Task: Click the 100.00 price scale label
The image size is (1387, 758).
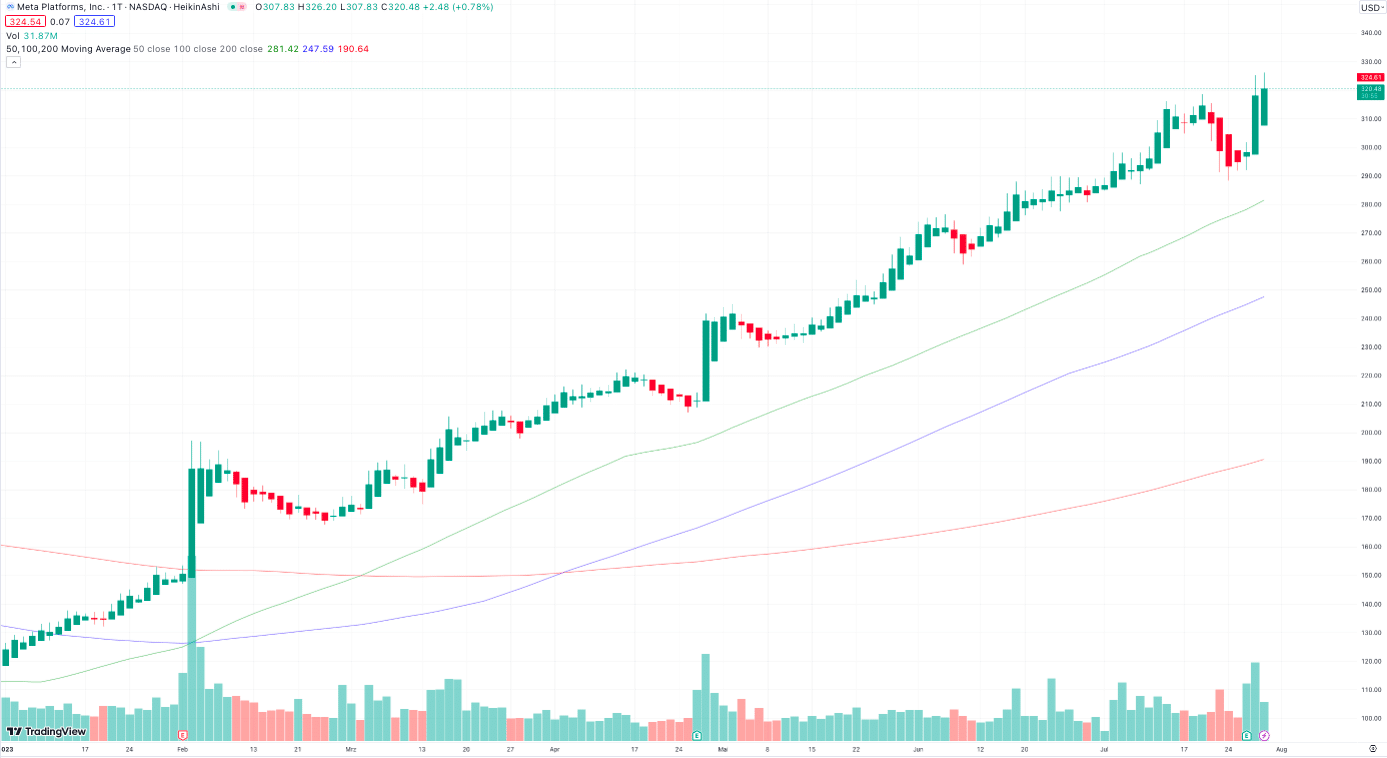Action: tap(1370, 718)
